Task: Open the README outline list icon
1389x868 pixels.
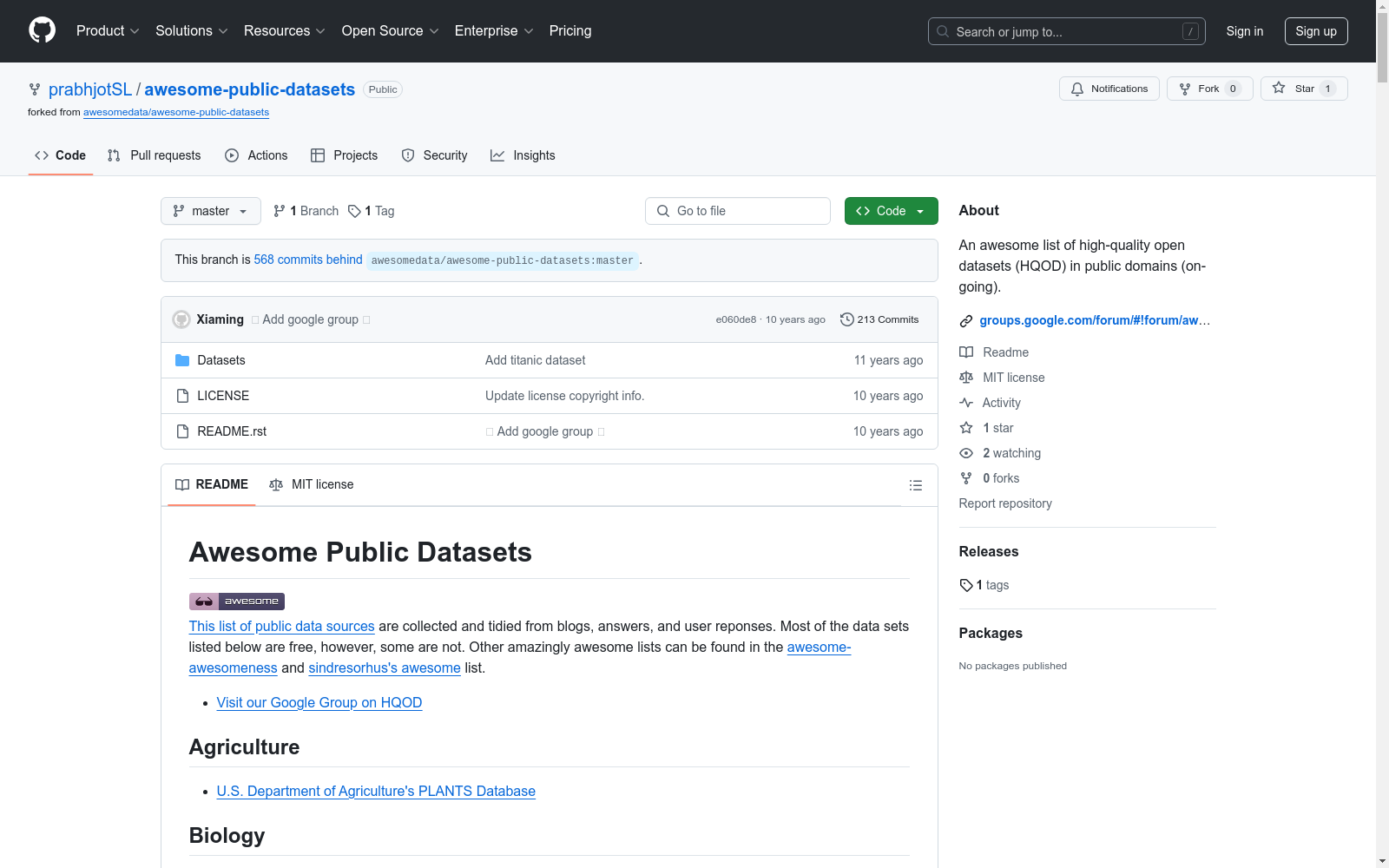Action: (915, 485)
